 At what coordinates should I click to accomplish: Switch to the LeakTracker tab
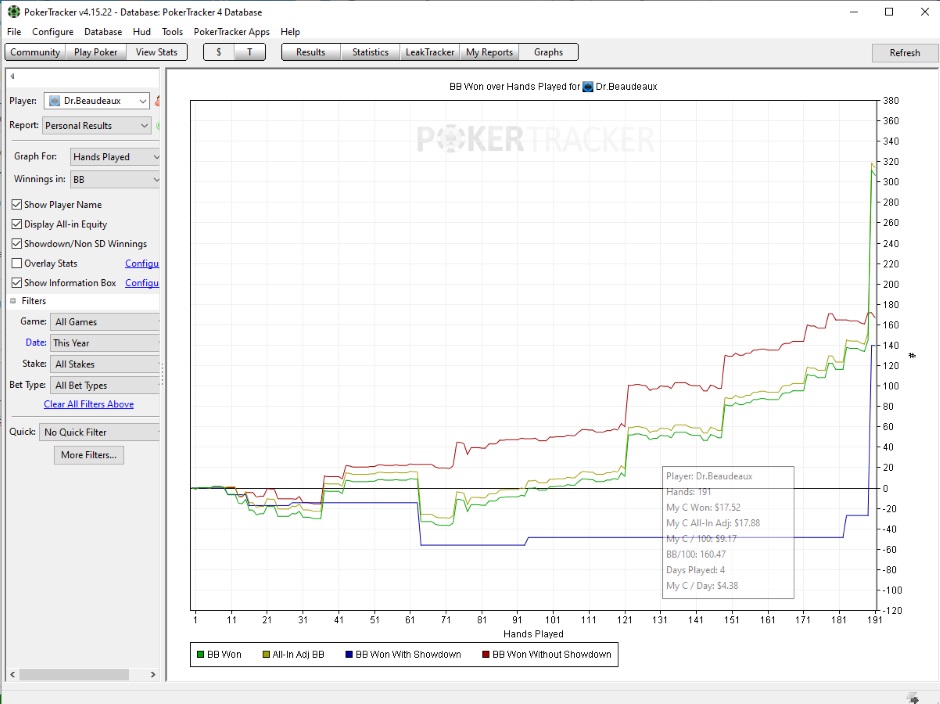430,52
